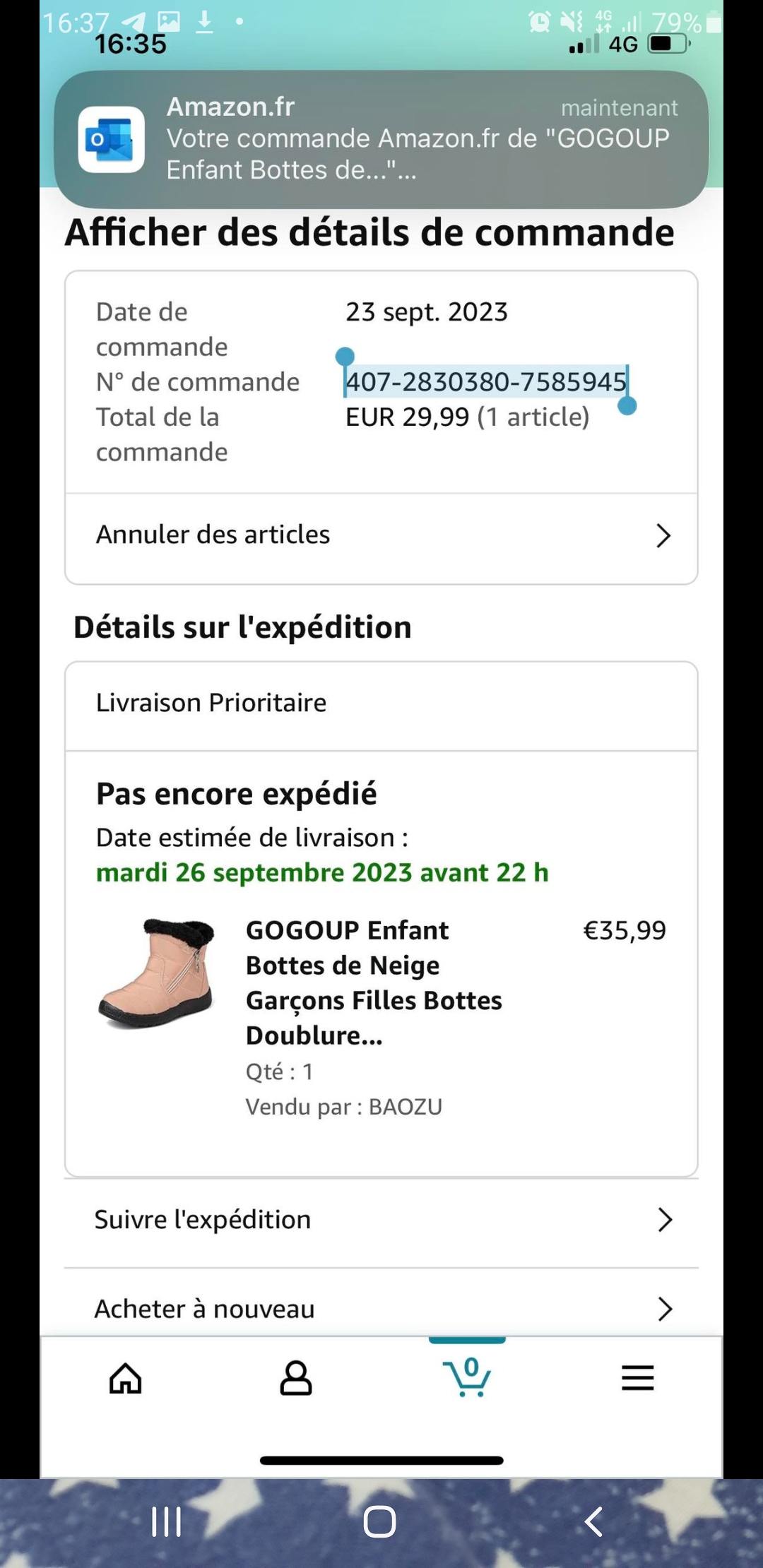Image resolution: width=763 pixels, height=1568 pixels.
Task: Open the GOGOUP Enfant Bottes product title
Action: tap(374, 982)
